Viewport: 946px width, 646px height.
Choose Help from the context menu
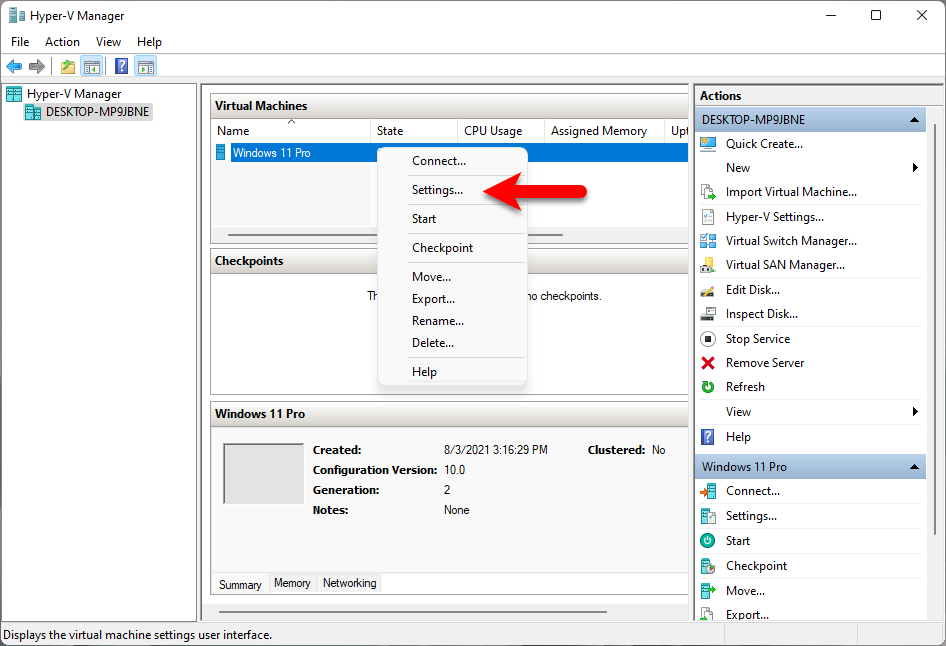[x=452, y=372]
